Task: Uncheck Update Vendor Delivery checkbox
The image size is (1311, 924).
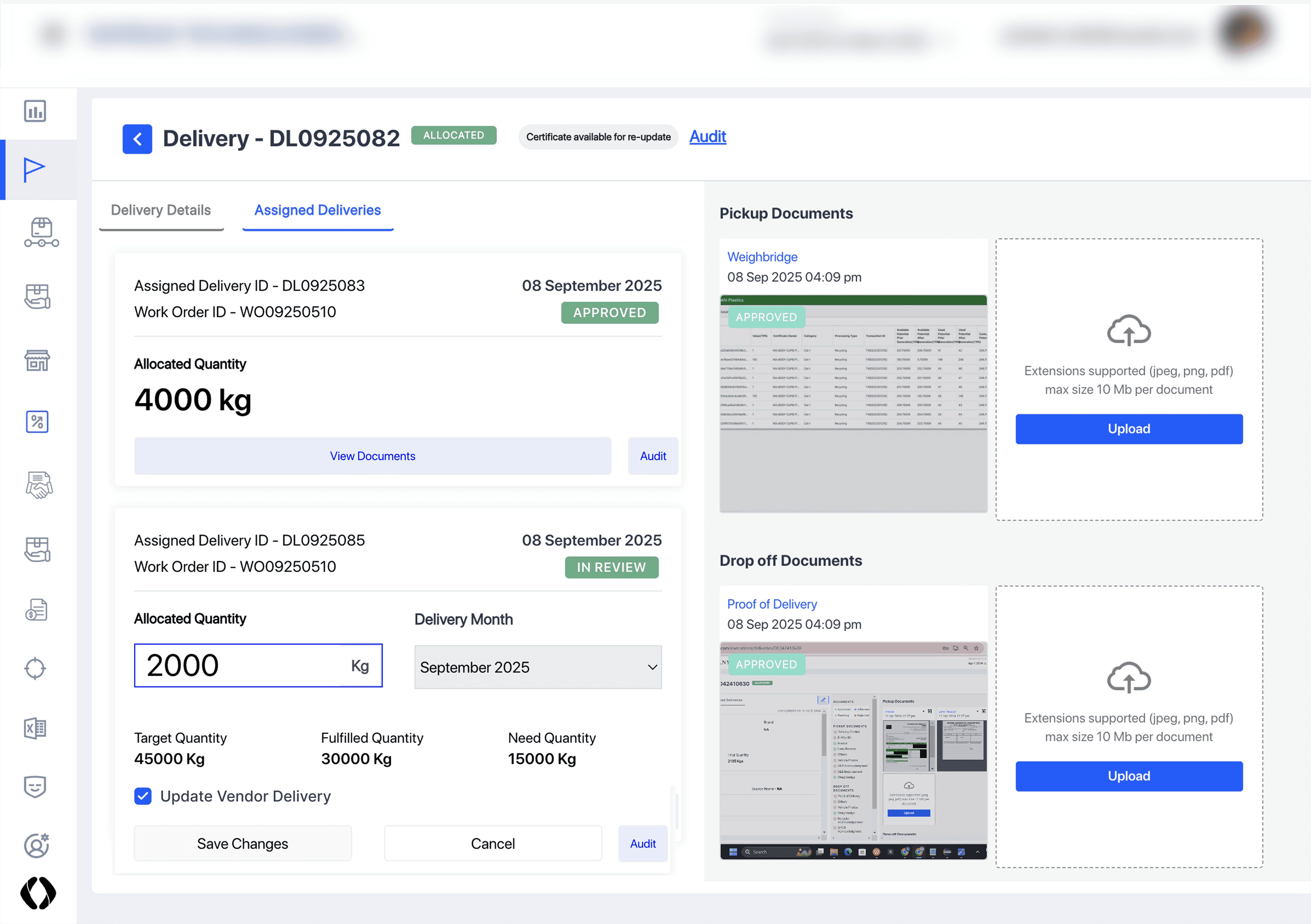Action: 143,796
